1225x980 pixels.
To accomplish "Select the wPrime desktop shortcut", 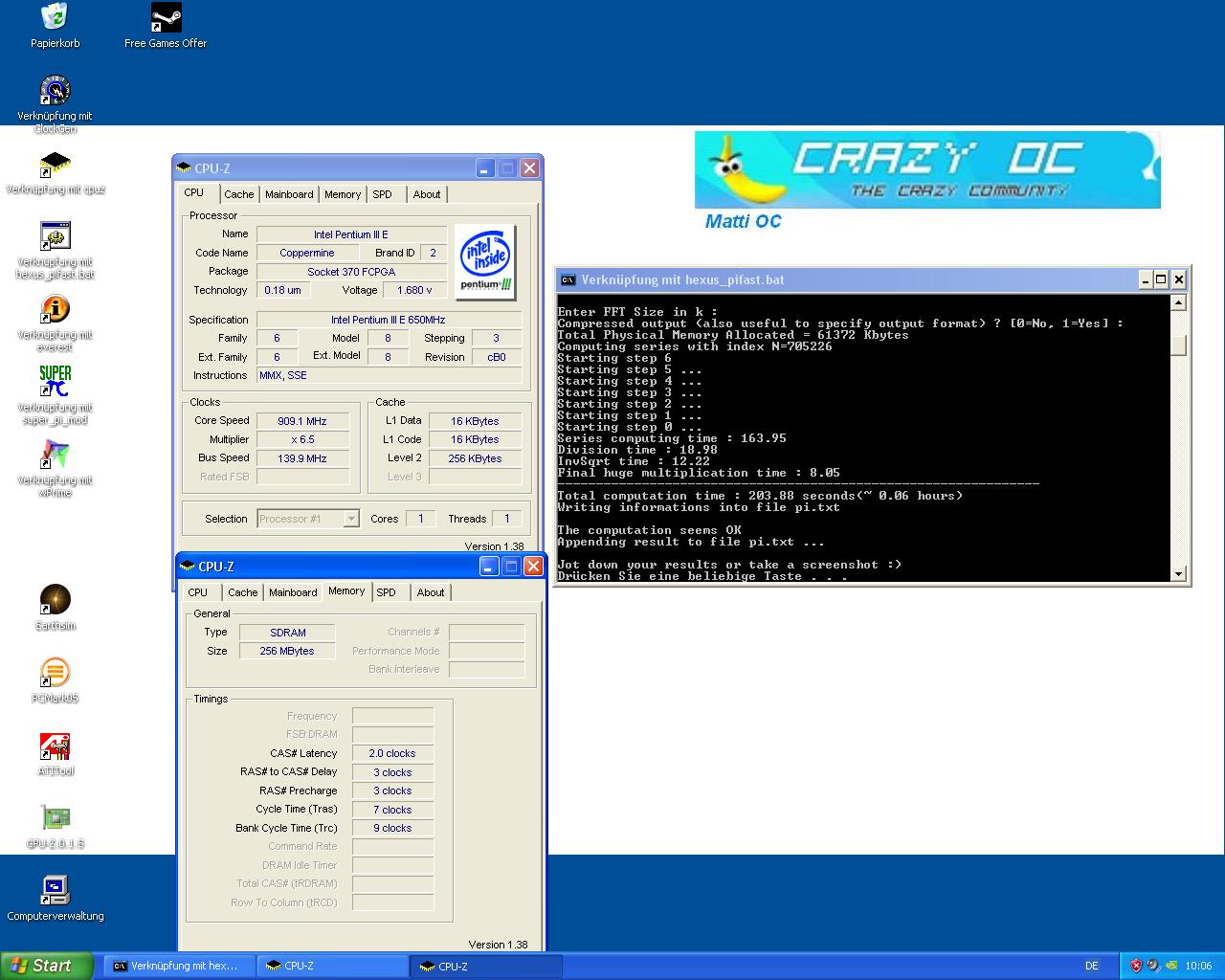I will tap(55, 455).
